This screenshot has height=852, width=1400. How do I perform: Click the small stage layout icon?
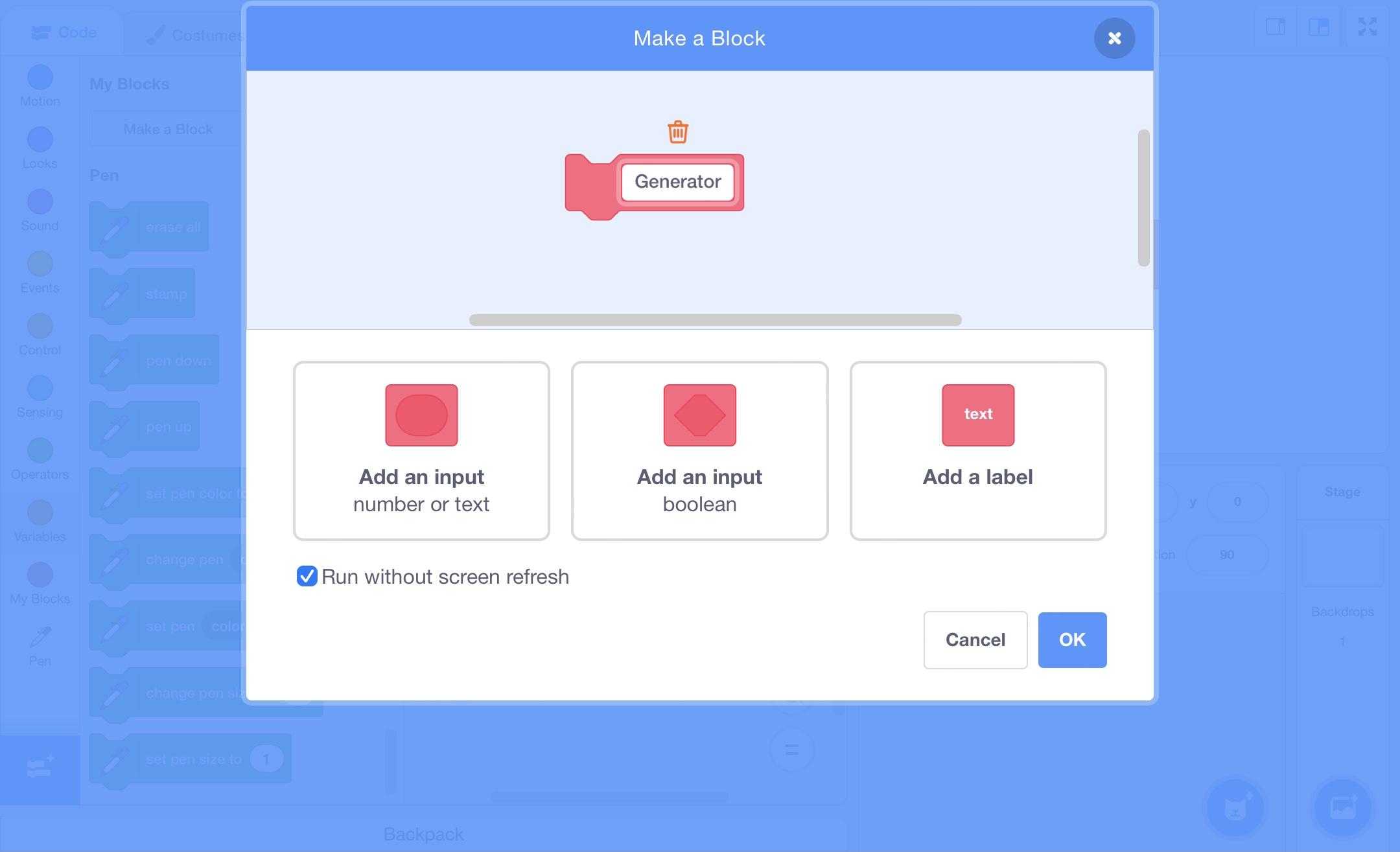[x=1275, y=27]
